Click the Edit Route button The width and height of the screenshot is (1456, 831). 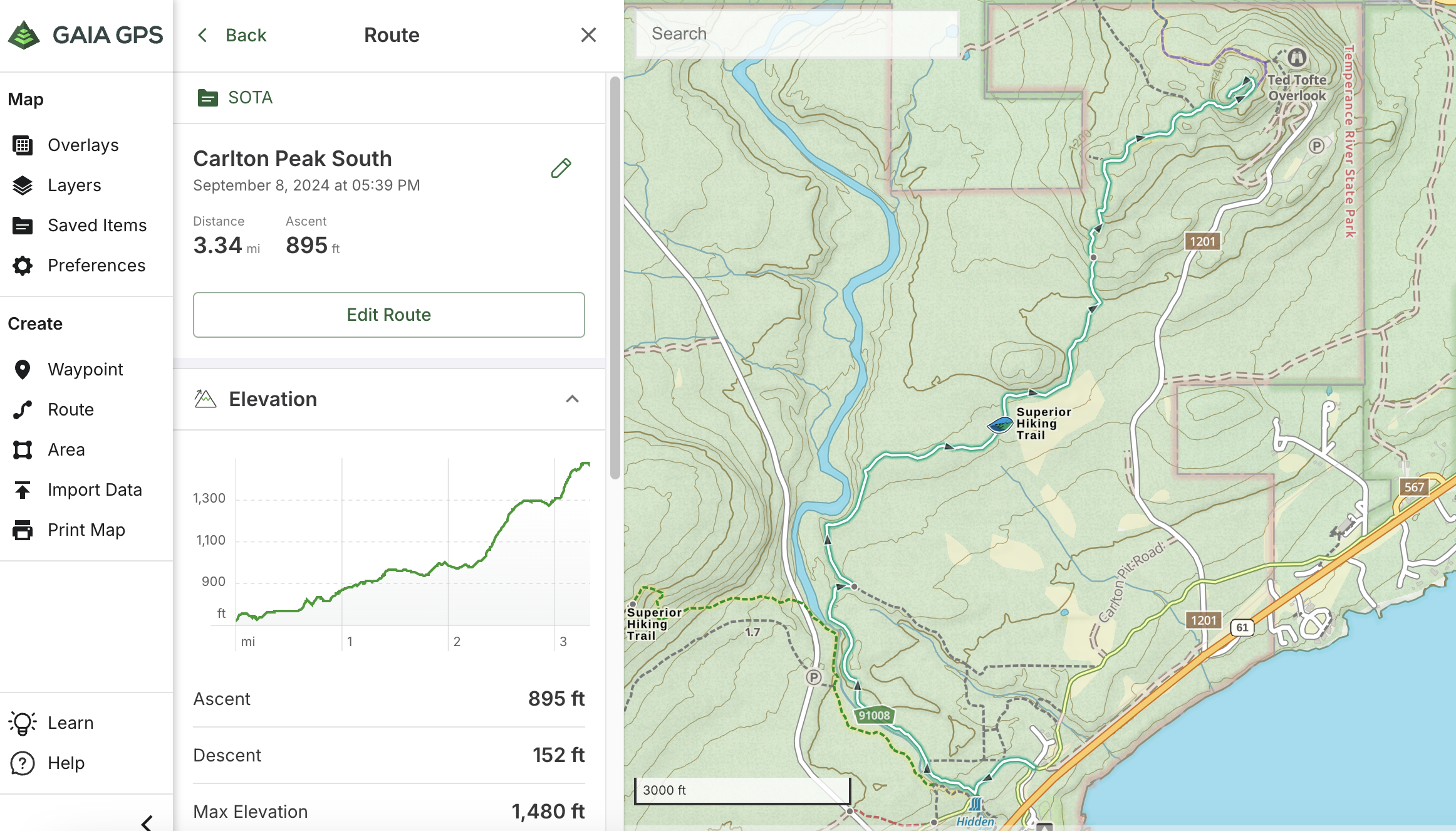pyautogui.click(x=389, y=315)
